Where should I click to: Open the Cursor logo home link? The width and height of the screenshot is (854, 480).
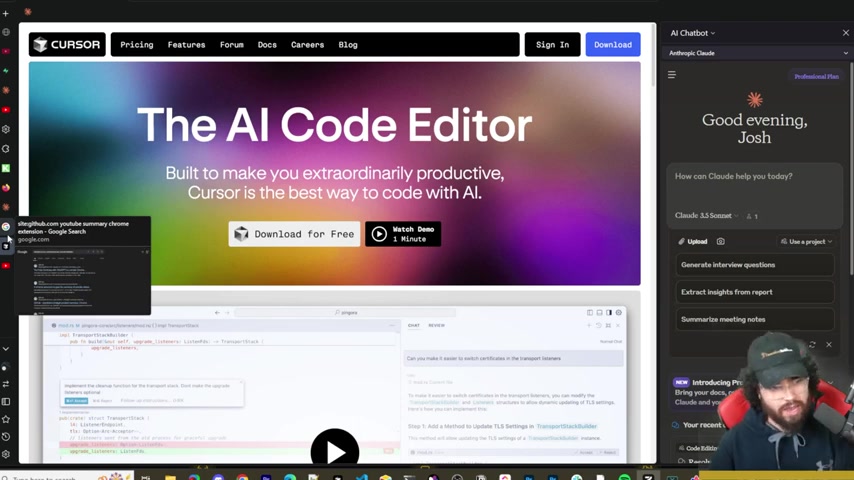[x=67, y=45]
